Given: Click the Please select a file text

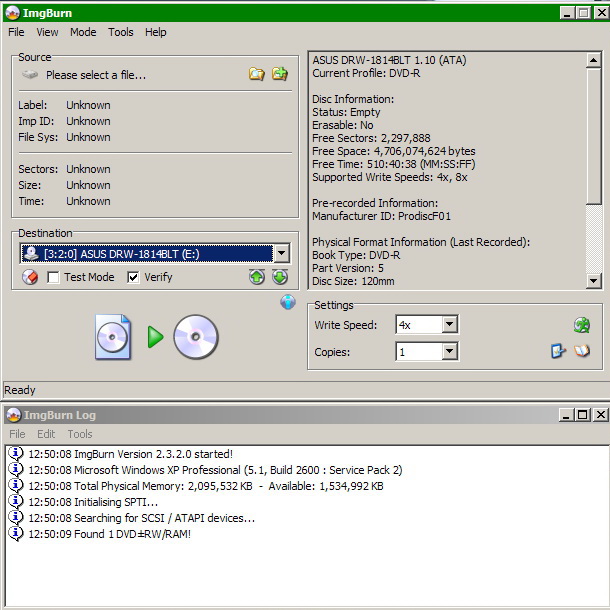Looking at the screenshot, I should (x=96, y=75).
